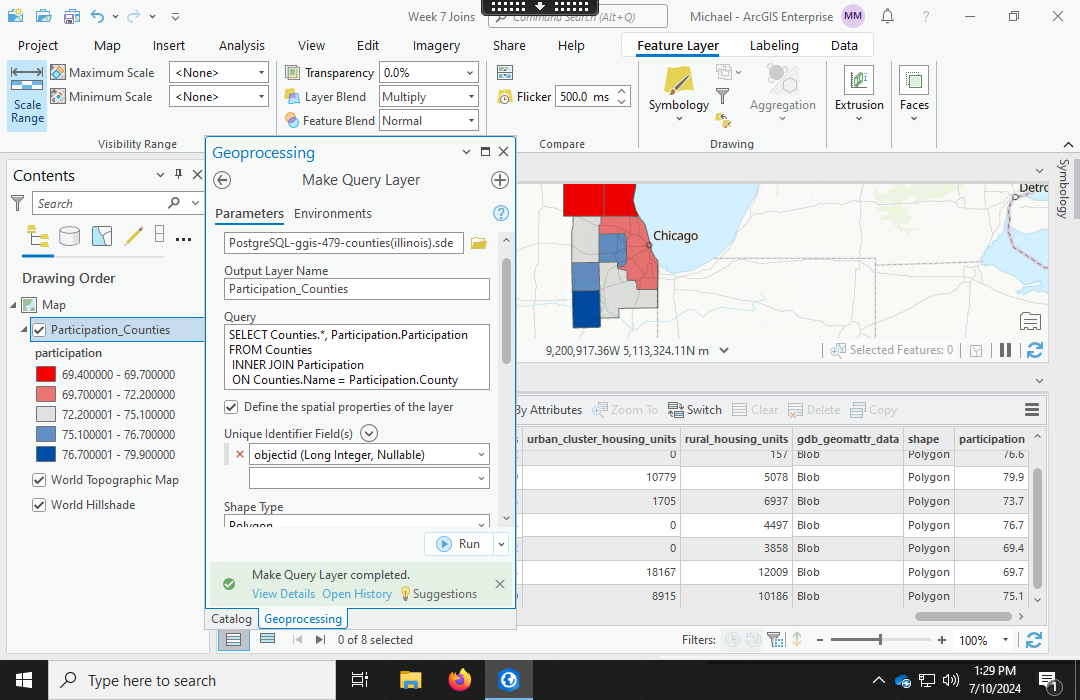Click View Details link
The width and height of the screenshot is (1080, 700).
point(283,594)
